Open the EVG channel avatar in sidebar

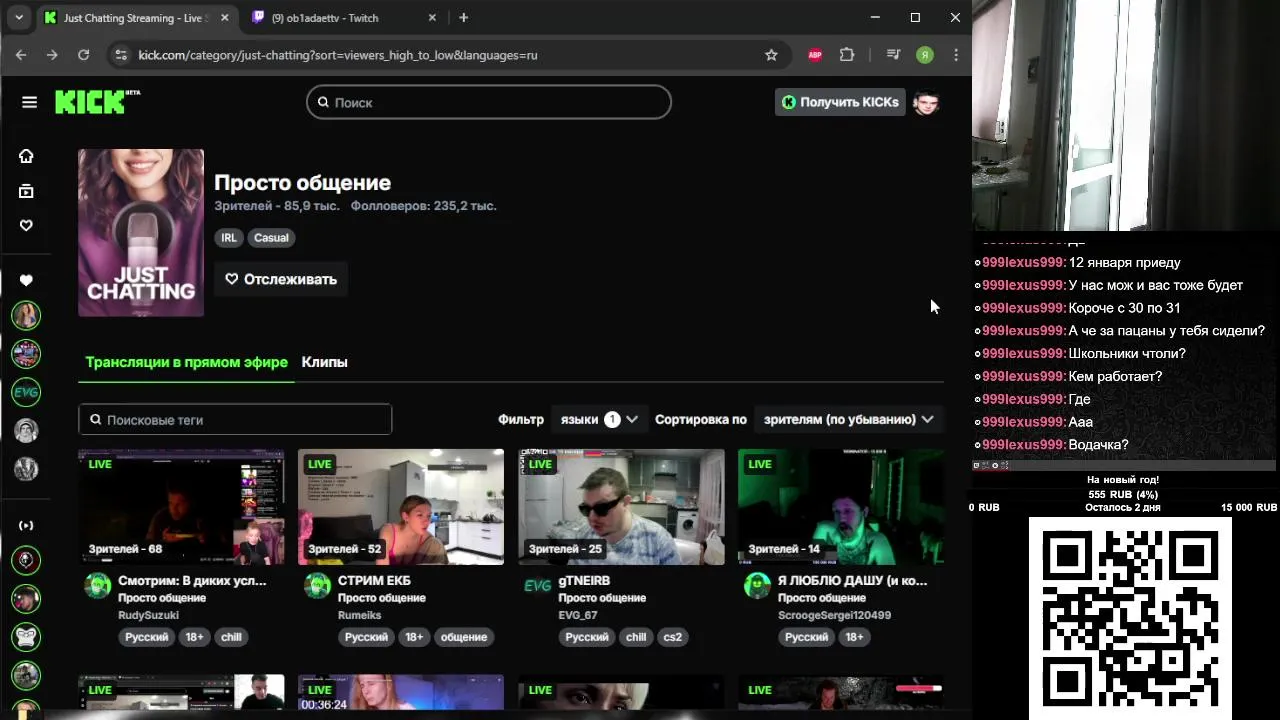coord(26,392)
